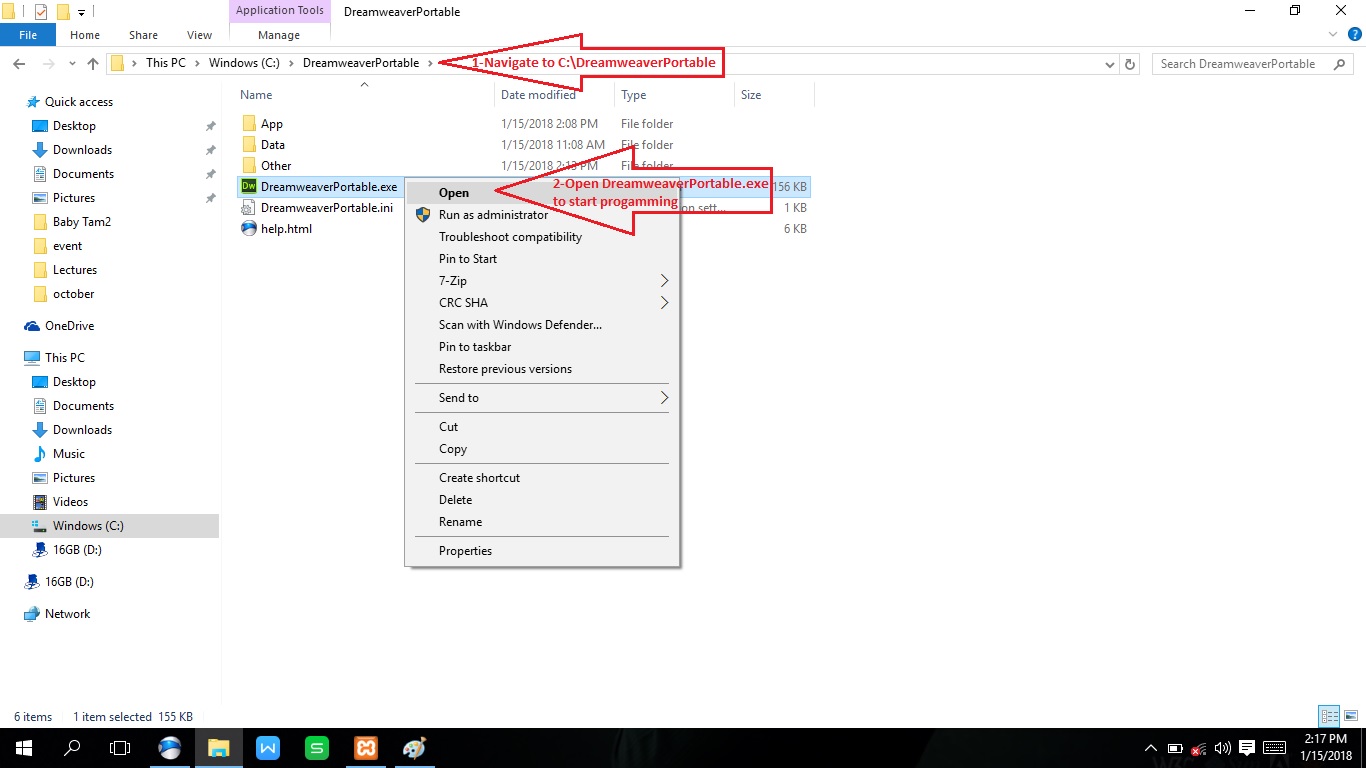Open Videos under This PC
This screenshot has height=768, width=1366.
pyautogui.click(x=70, y=502)
